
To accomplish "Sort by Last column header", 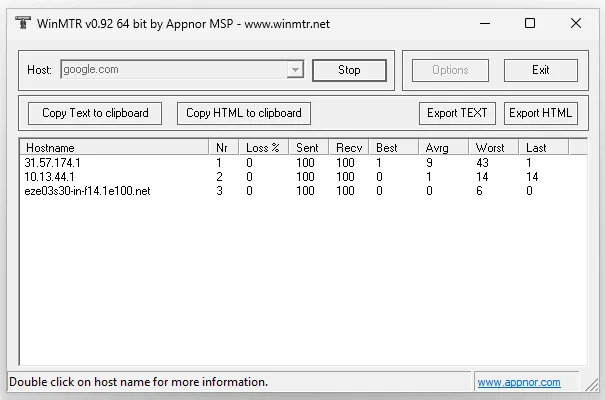I will [x=543, y=148].
